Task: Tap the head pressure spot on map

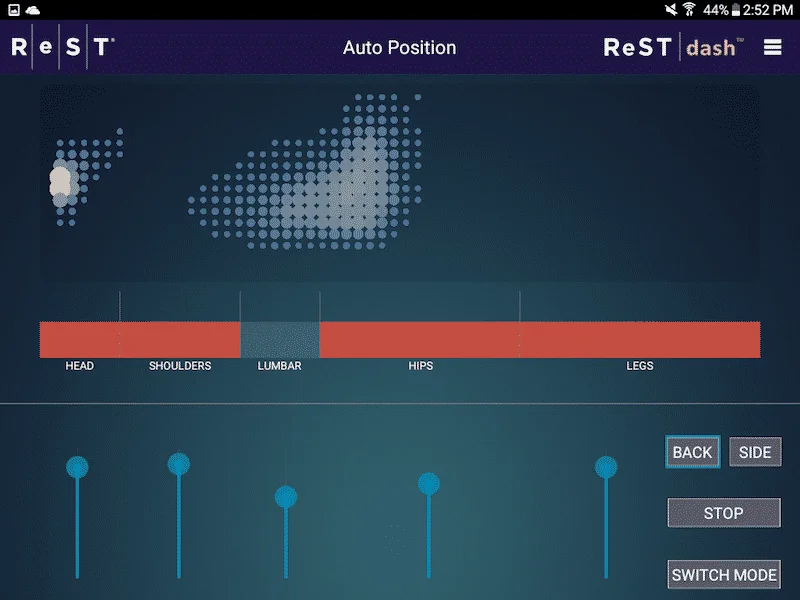Action: 60,183
